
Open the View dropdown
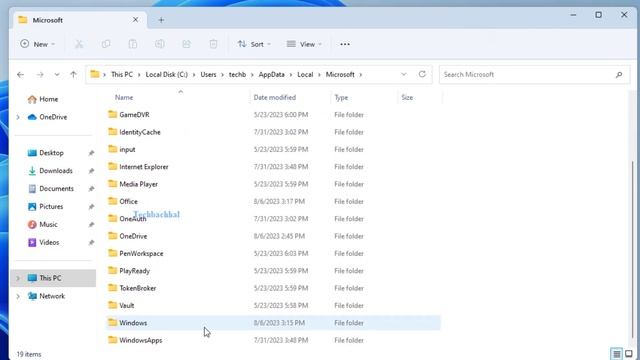[304, 44]
